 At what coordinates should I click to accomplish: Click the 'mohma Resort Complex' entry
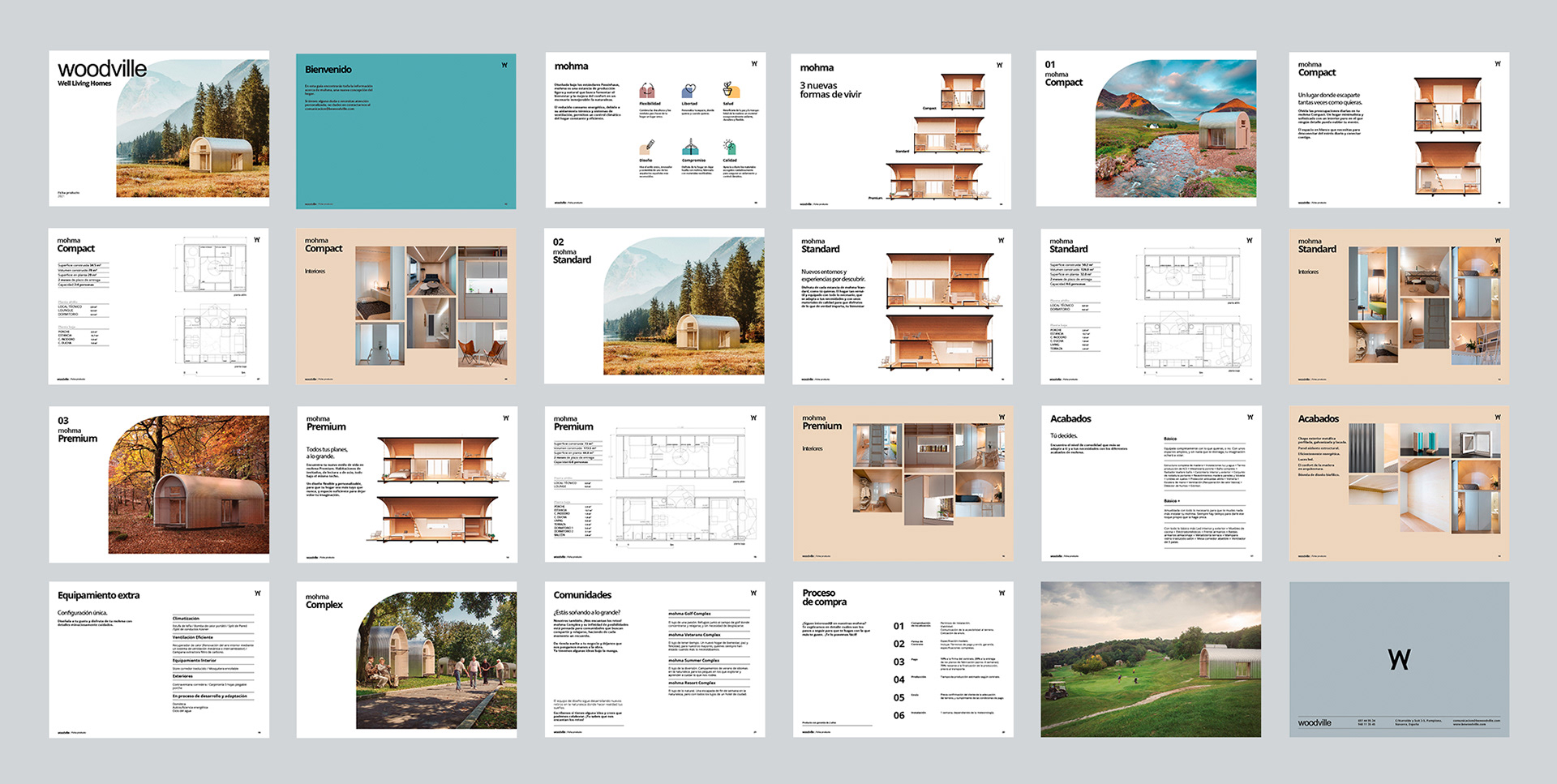[692, 683]
